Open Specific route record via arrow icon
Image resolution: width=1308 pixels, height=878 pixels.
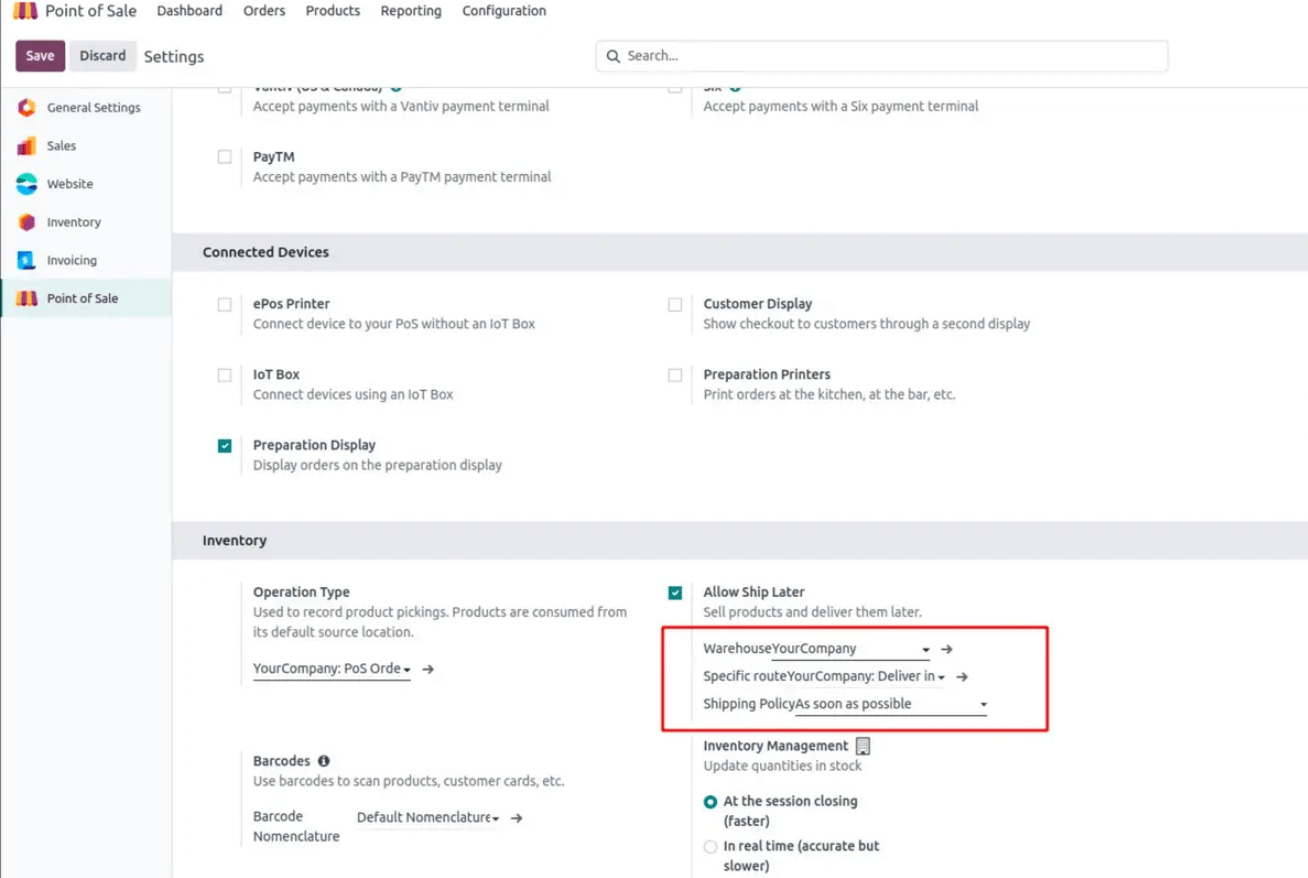(962, 677)
